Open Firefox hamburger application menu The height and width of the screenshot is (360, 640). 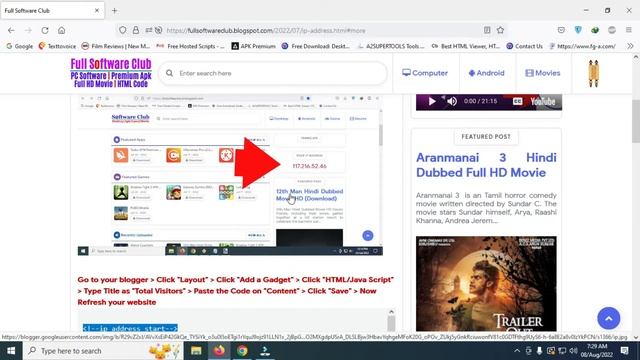point(629,30)
